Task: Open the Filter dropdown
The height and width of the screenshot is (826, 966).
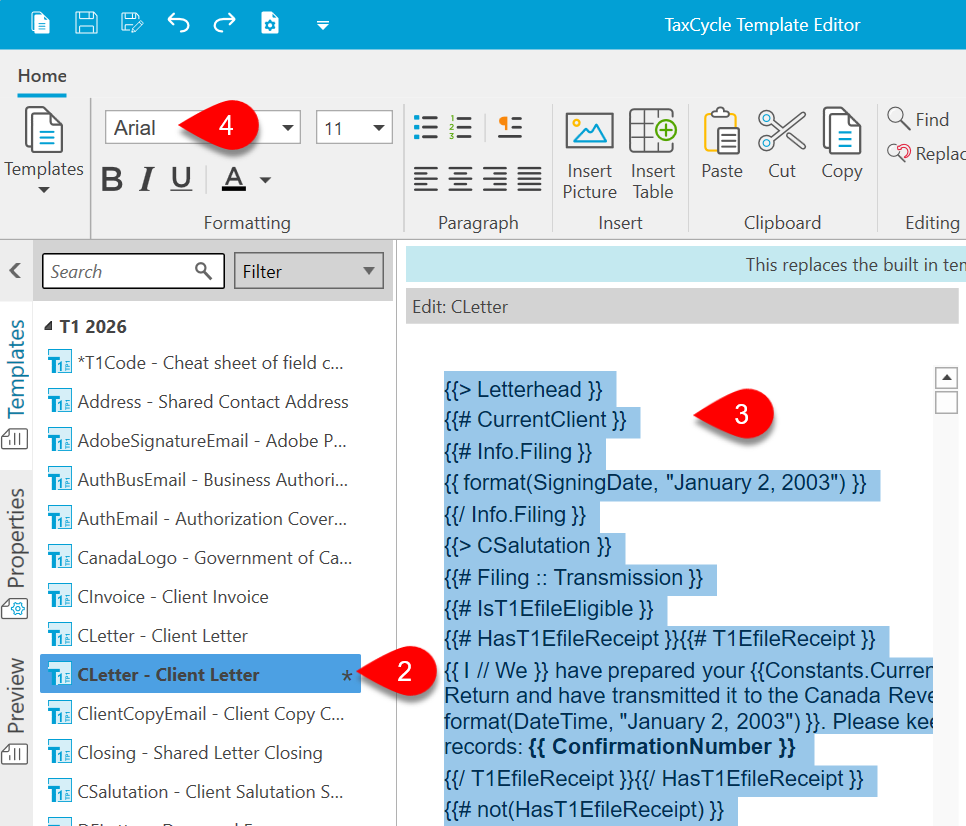Action: point(309,271)
